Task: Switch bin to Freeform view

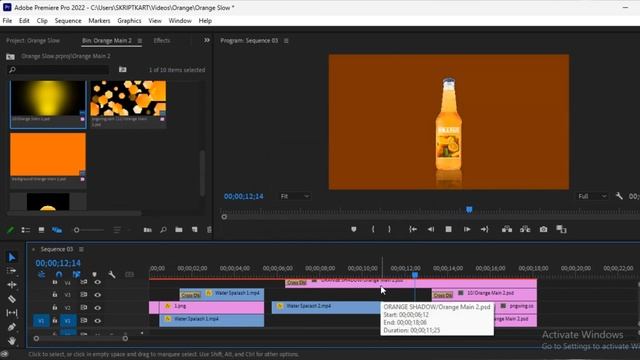Action: click(57, 230)
